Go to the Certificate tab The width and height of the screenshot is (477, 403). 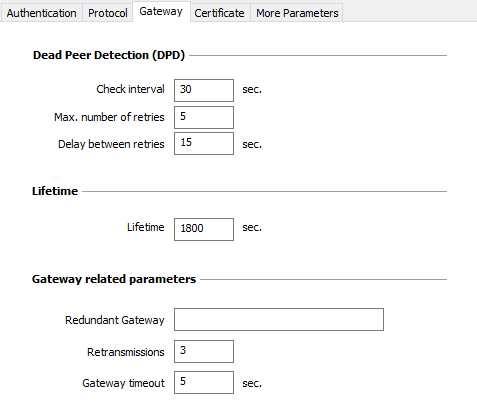tap(219, 13)
